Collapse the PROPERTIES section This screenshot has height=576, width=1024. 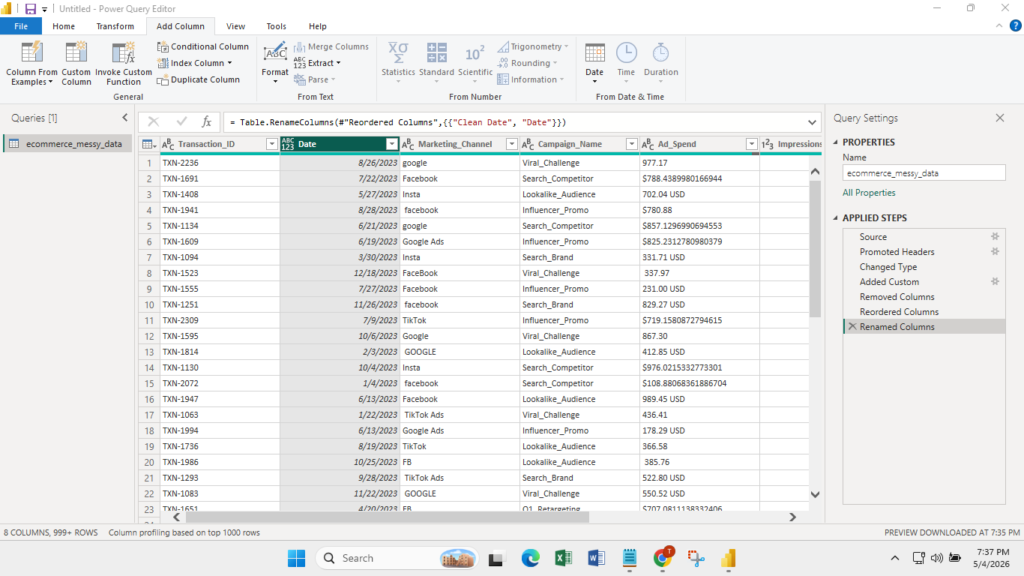pos(836,142)
